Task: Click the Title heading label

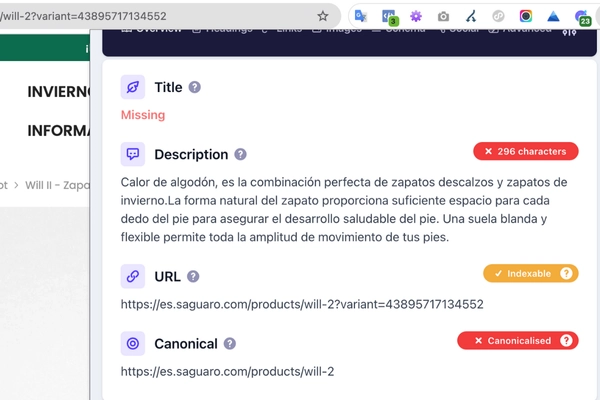Action: click(x=168, y=87)
